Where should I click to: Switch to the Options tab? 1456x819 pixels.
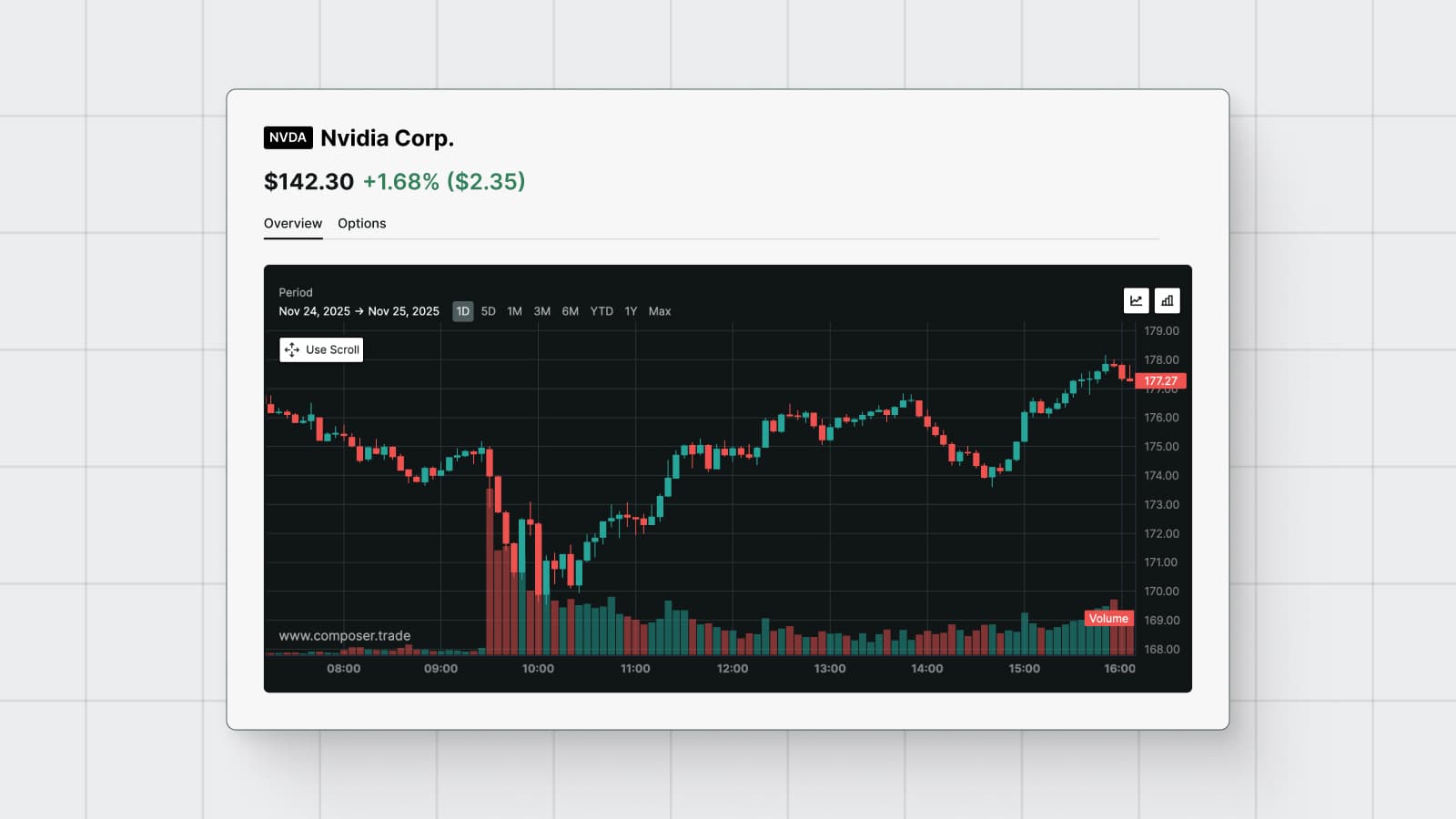click(362, 224)
